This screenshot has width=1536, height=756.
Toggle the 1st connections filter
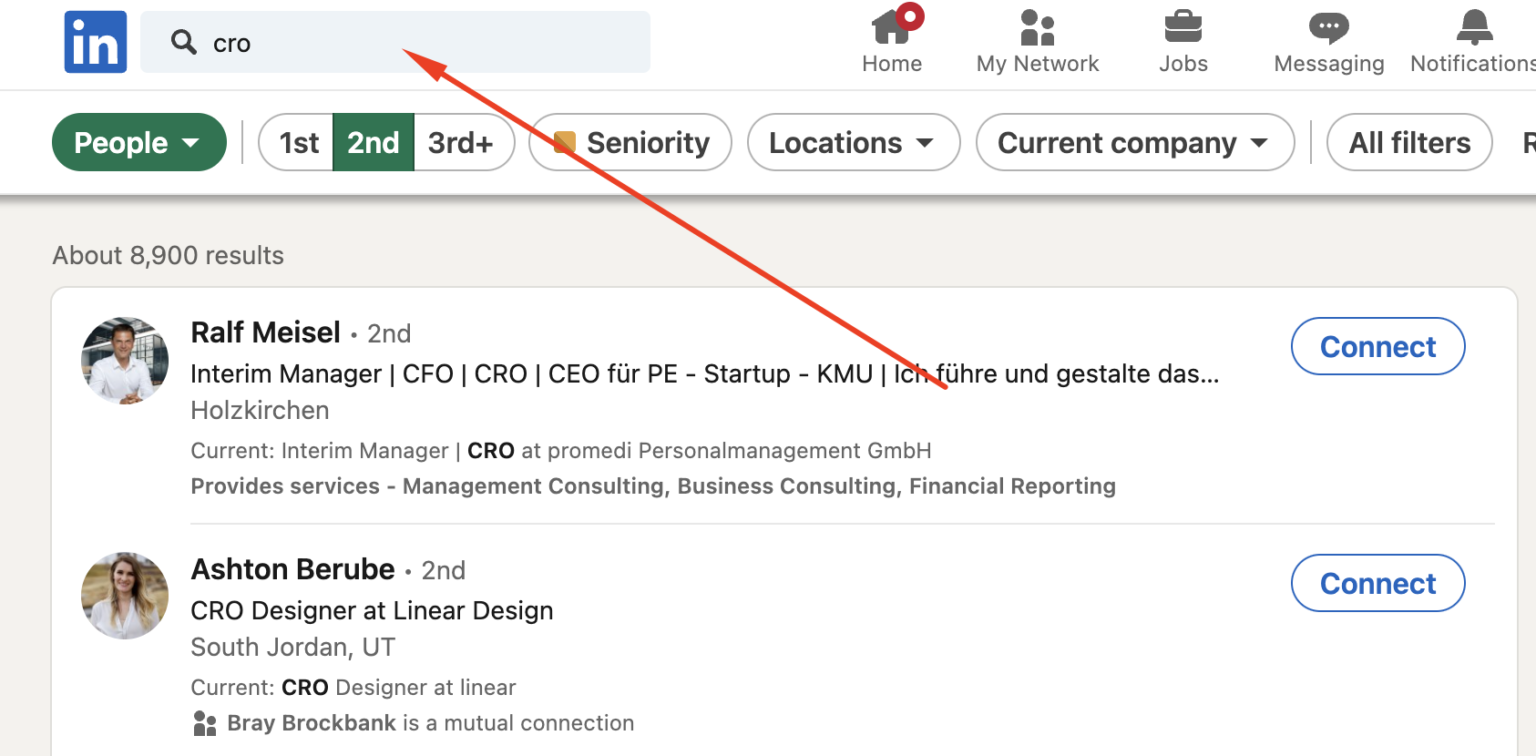click(x=298, y=142)
